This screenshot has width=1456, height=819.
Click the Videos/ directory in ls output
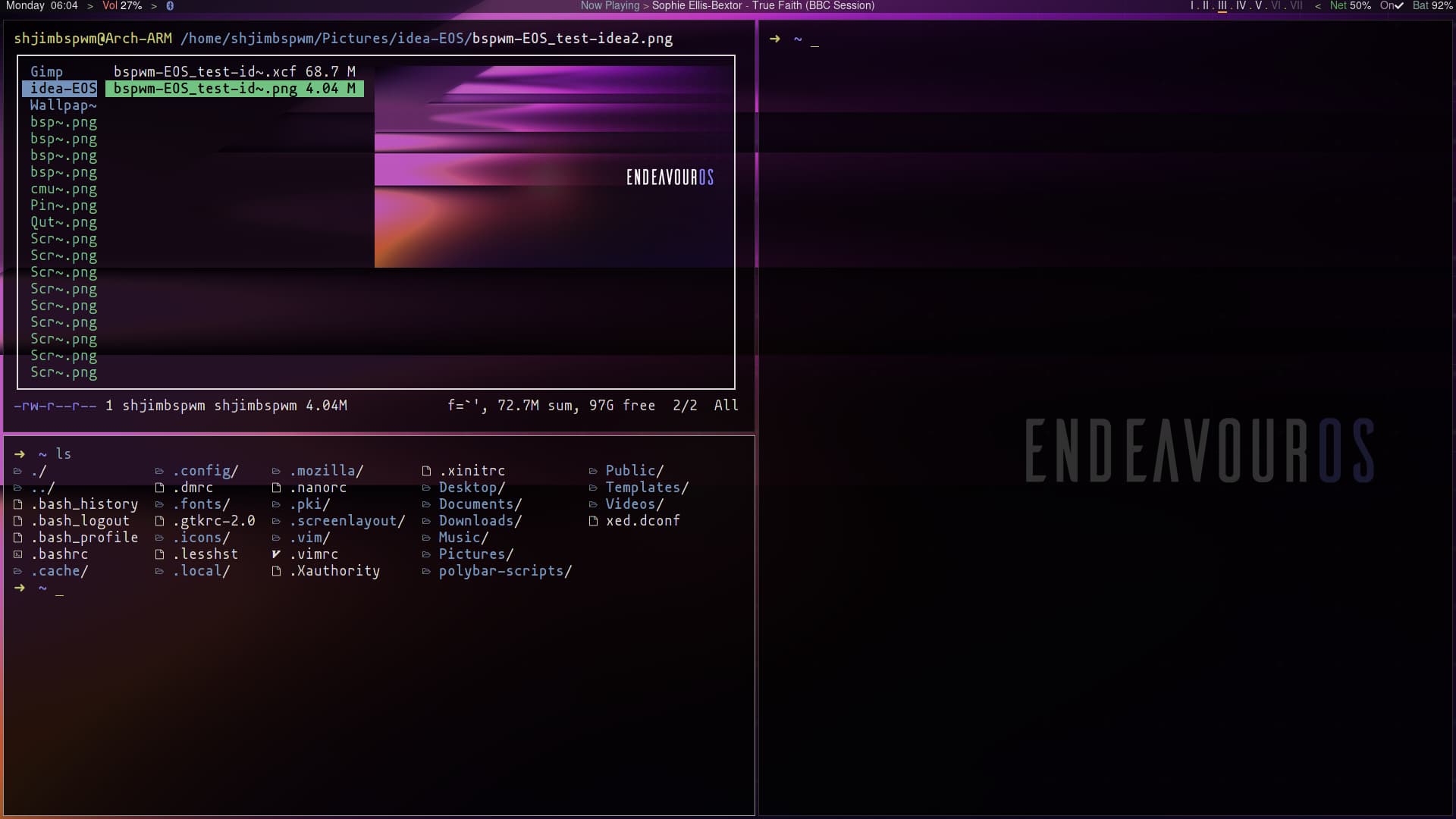coord(635,504)
